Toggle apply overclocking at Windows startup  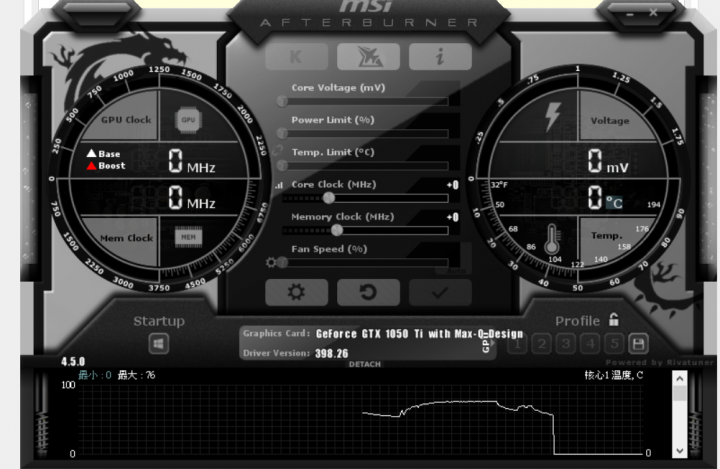point(159,344)
